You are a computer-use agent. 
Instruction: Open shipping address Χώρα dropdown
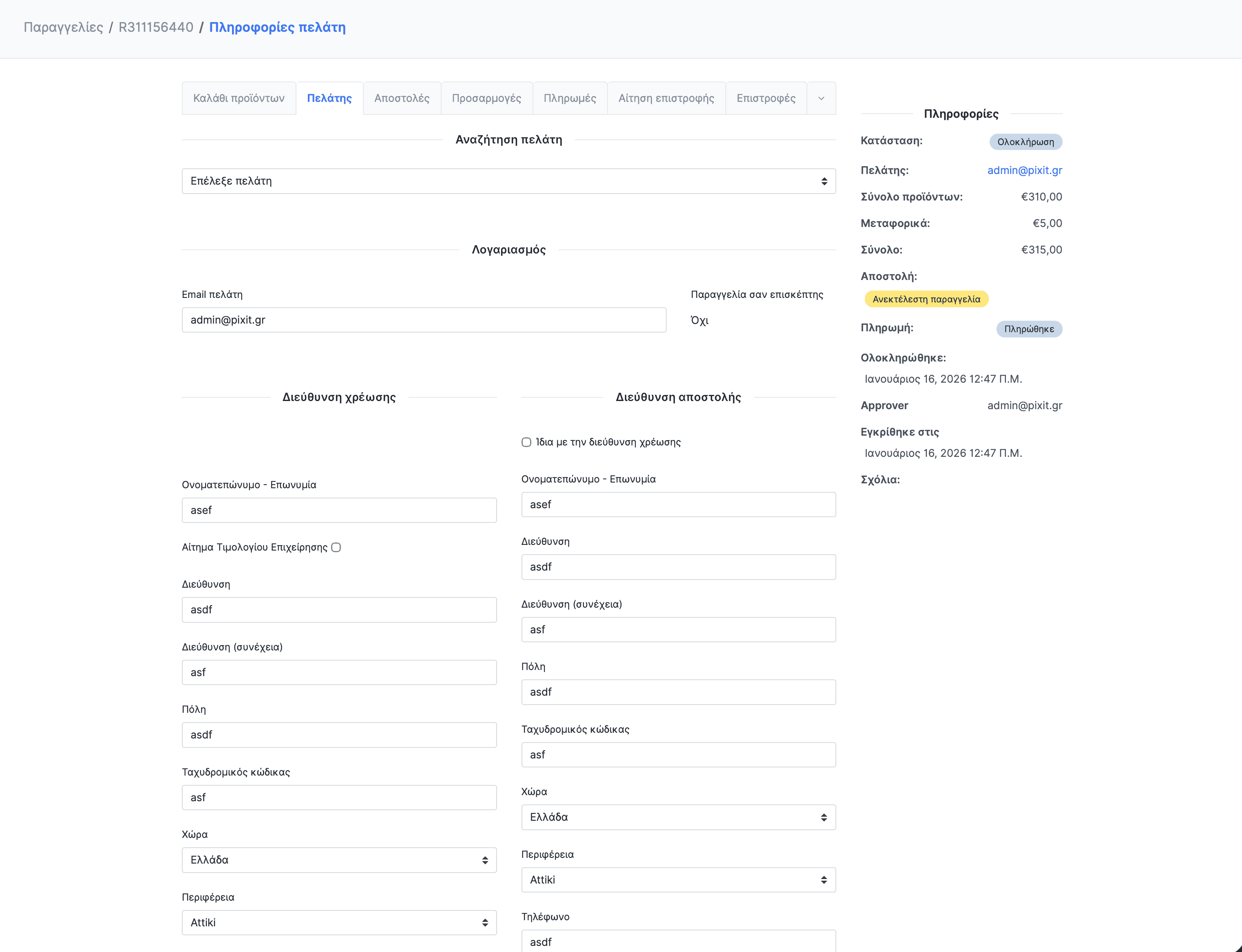(678, 817)
